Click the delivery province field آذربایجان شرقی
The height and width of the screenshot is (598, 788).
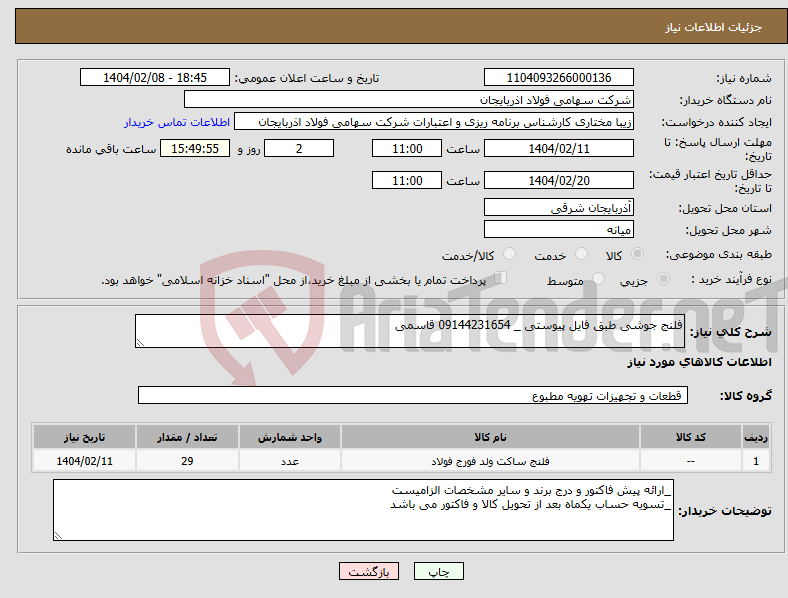tap(558, 207)
